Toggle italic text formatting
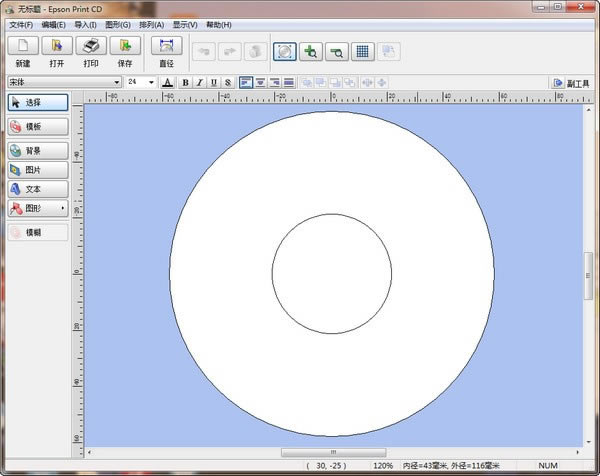Viewport: 600px width, 476px height. pyautogui.click(x=199, y=82)
